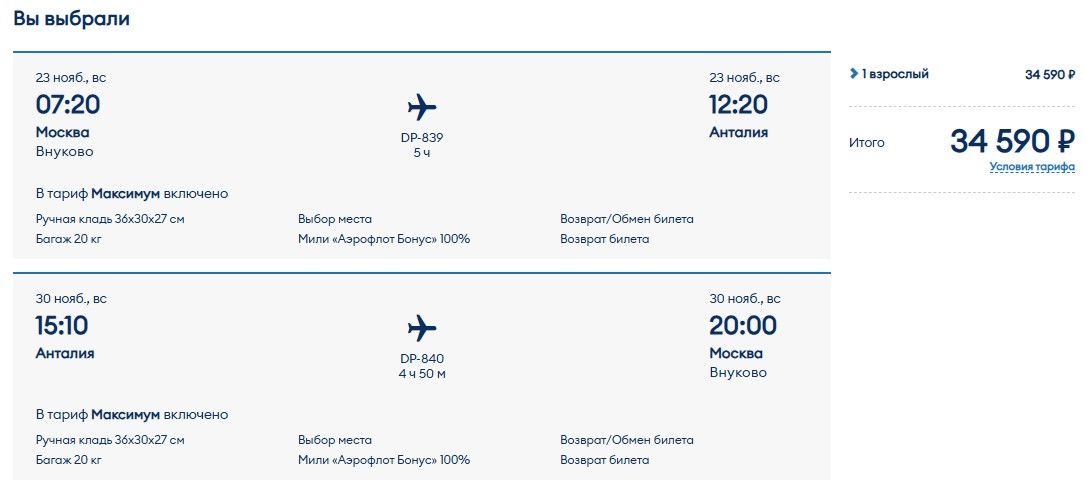The image size is (1087, 482).
Task: Click the 1 взрослый price 34 590 ₽
Action: point(1049,74)
